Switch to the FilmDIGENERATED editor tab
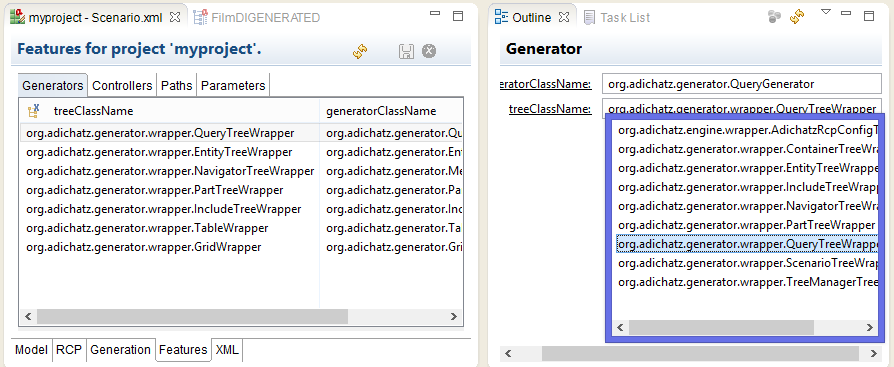 coord(257,18)
